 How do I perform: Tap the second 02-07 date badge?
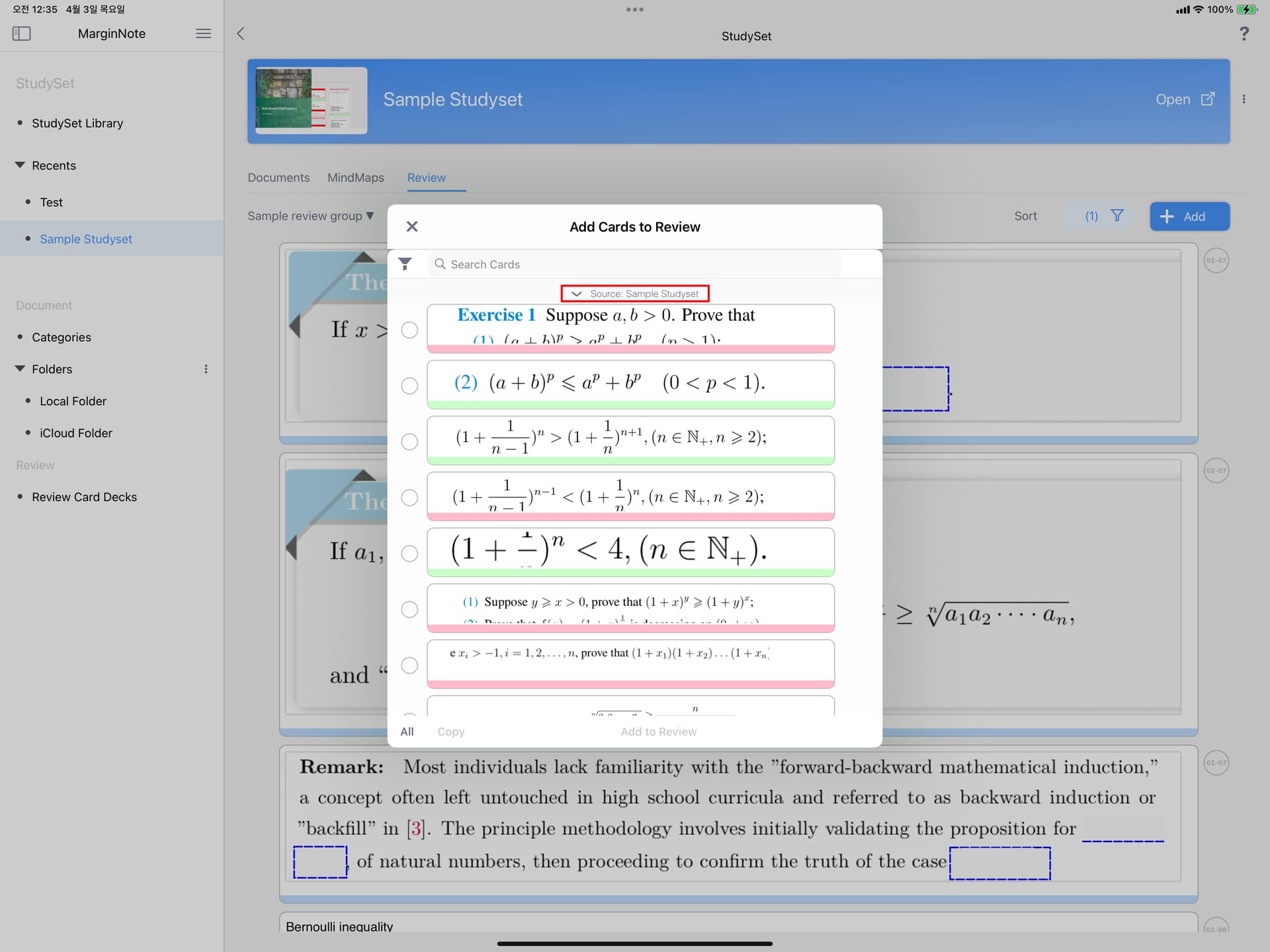[1216, 470]
